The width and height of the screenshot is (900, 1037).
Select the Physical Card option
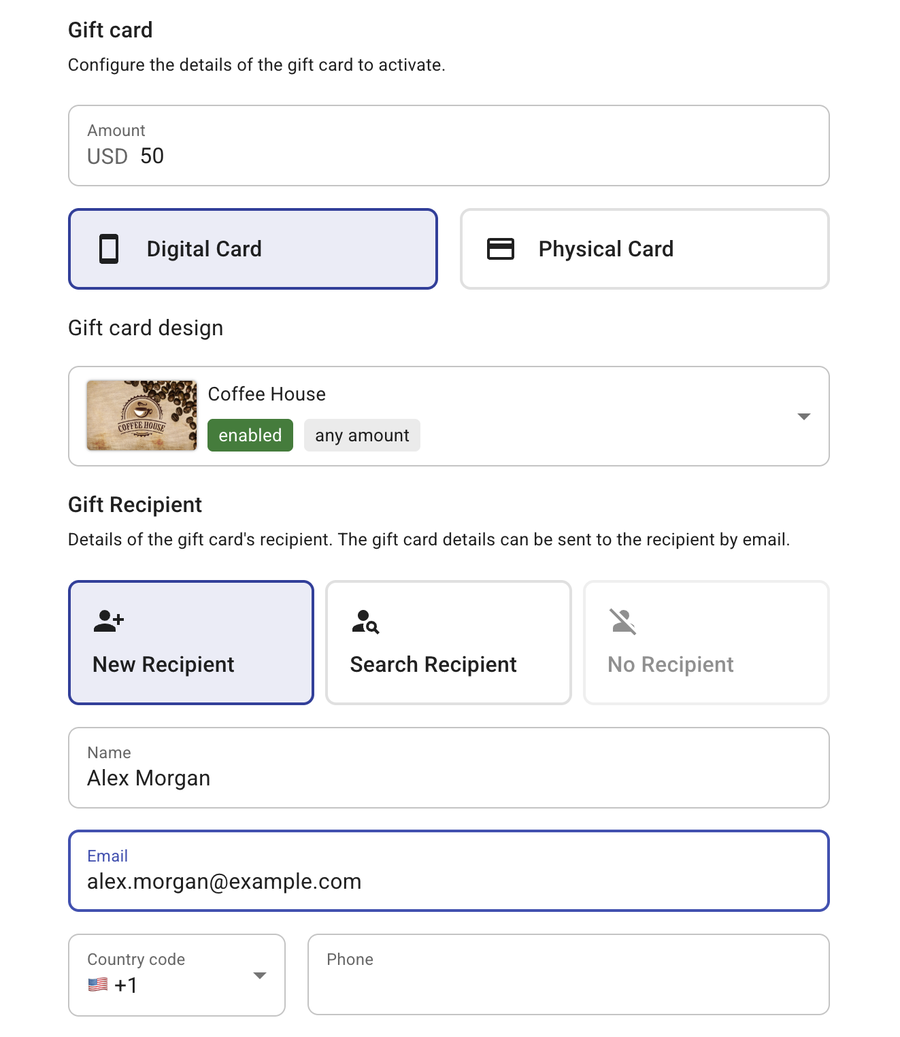pos(645,249)
